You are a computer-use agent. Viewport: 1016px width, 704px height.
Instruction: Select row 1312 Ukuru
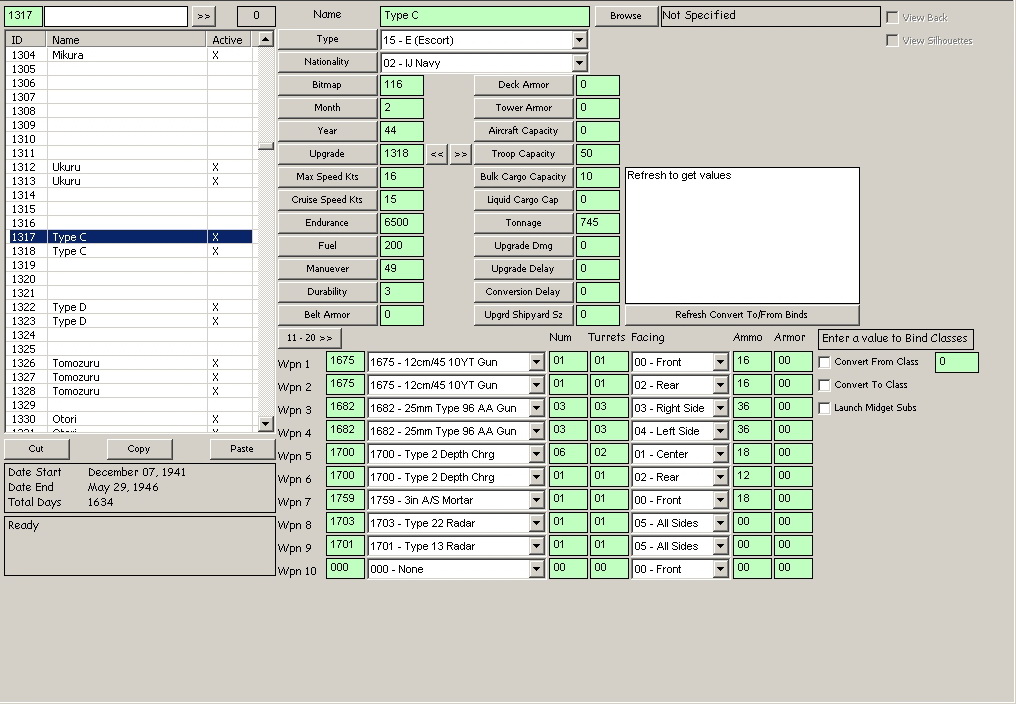(x=130, y=167)
